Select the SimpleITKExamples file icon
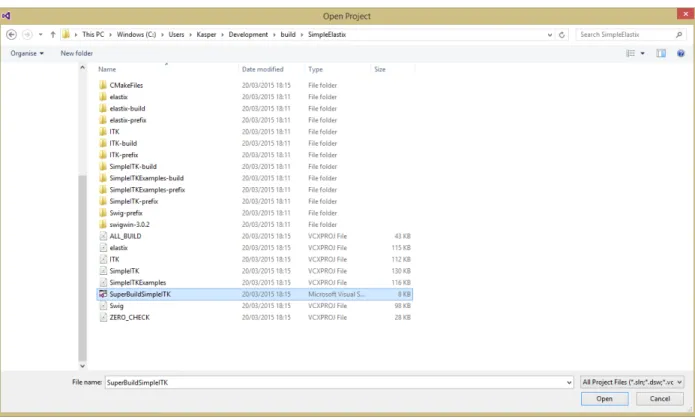The height and width of the screenshot is (420, 695). [x=103, y=282]
